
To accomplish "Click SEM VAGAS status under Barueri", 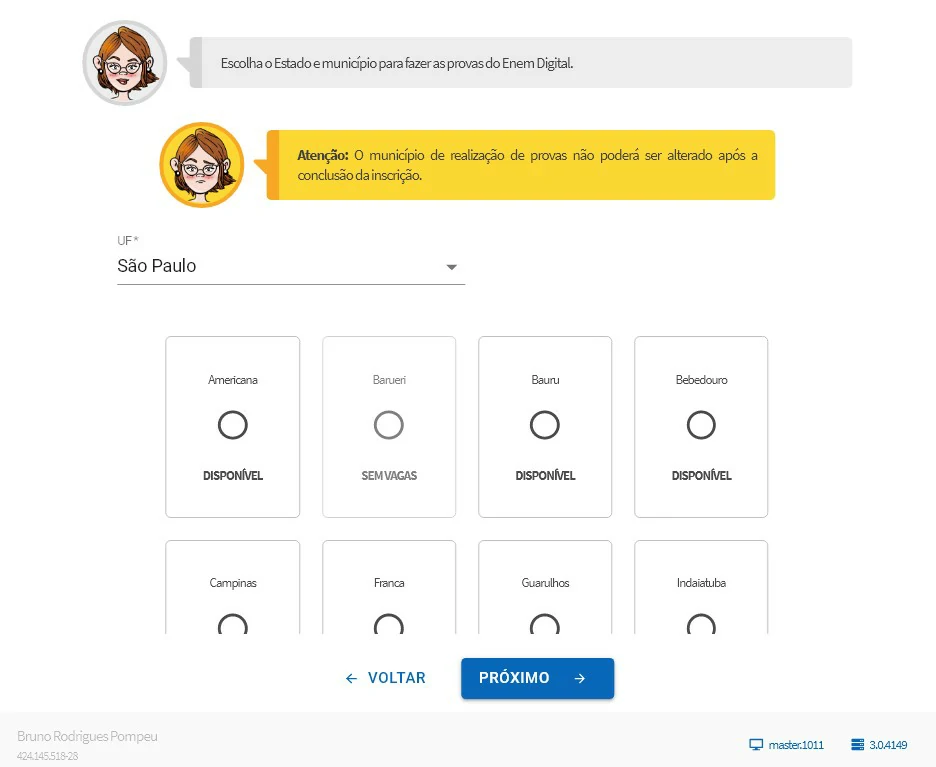I will pyautogui.click(x=389, y=476).
